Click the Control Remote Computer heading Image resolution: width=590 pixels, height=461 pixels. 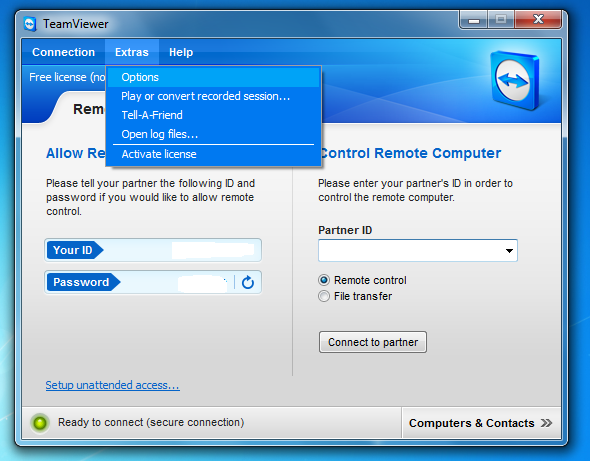pos(411,153)
